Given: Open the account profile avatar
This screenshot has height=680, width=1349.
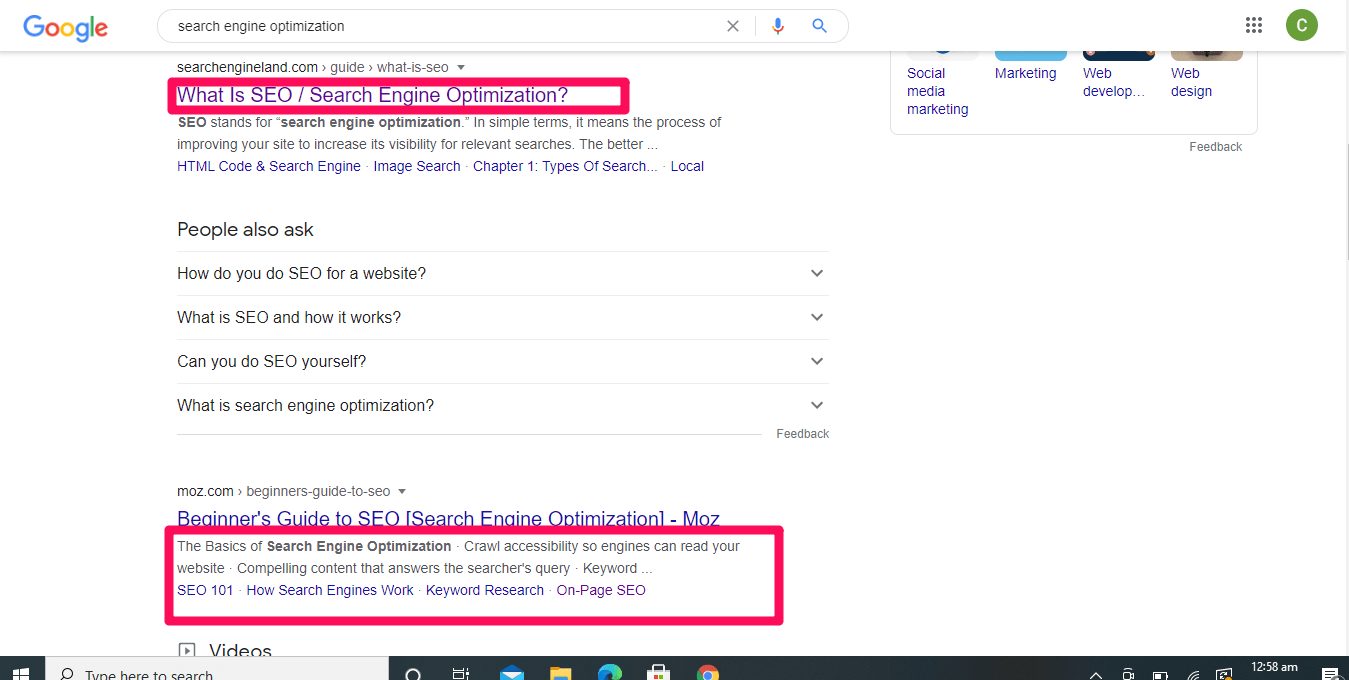Looking at the screenshot, I should coord(1301,26).
